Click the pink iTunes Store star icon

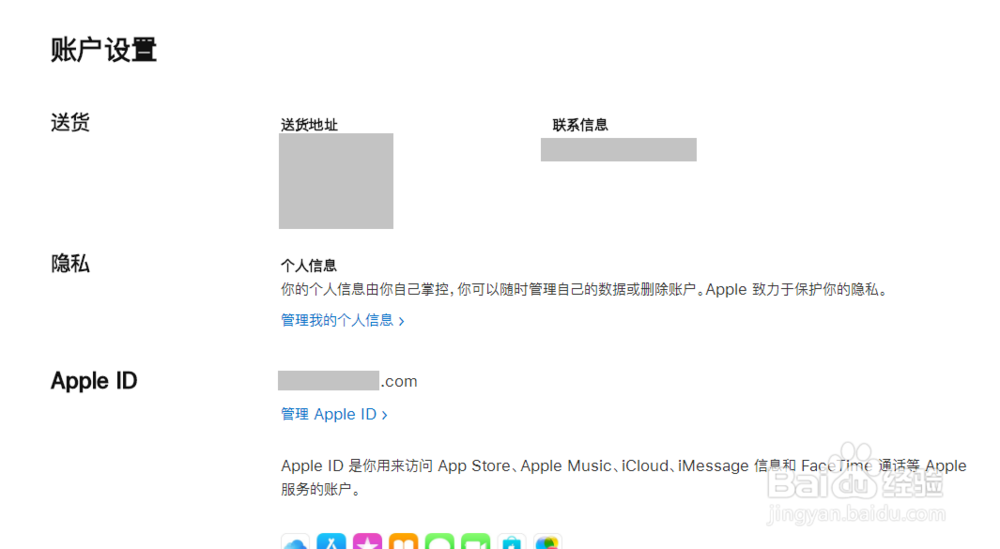367,541
